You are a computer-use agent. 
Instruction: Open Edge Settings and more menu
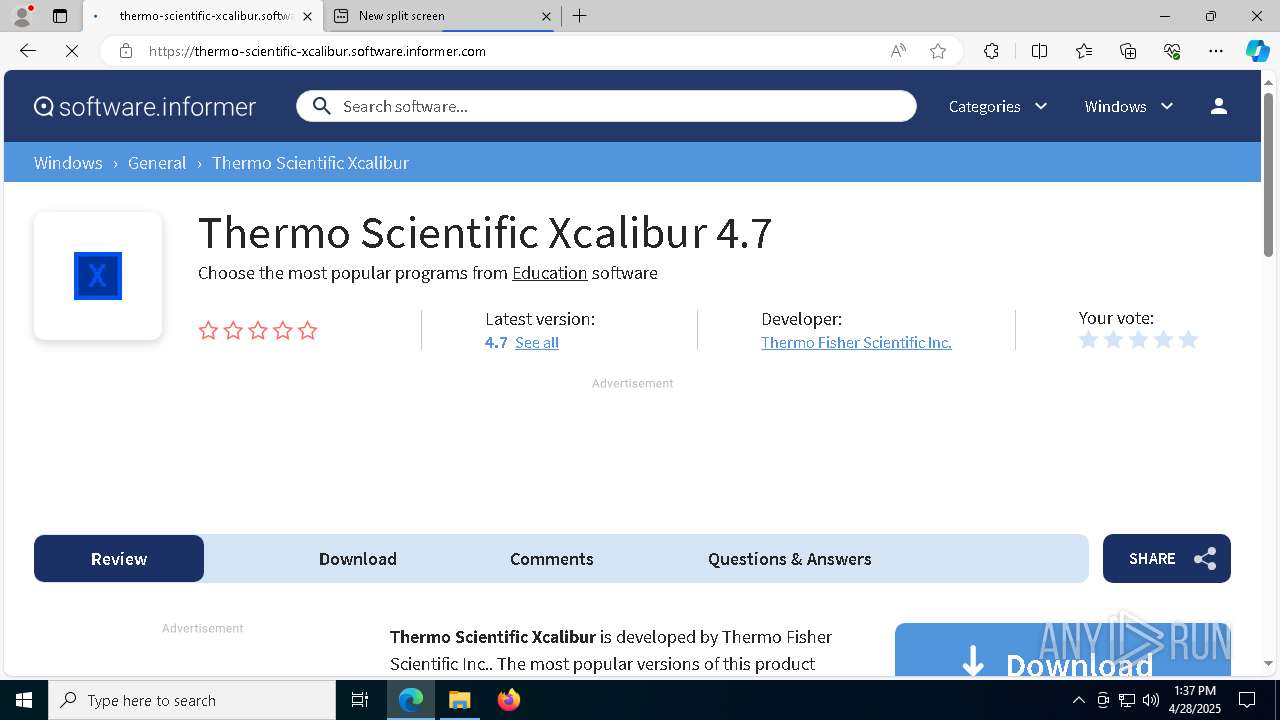click(x=1216, y=51)
